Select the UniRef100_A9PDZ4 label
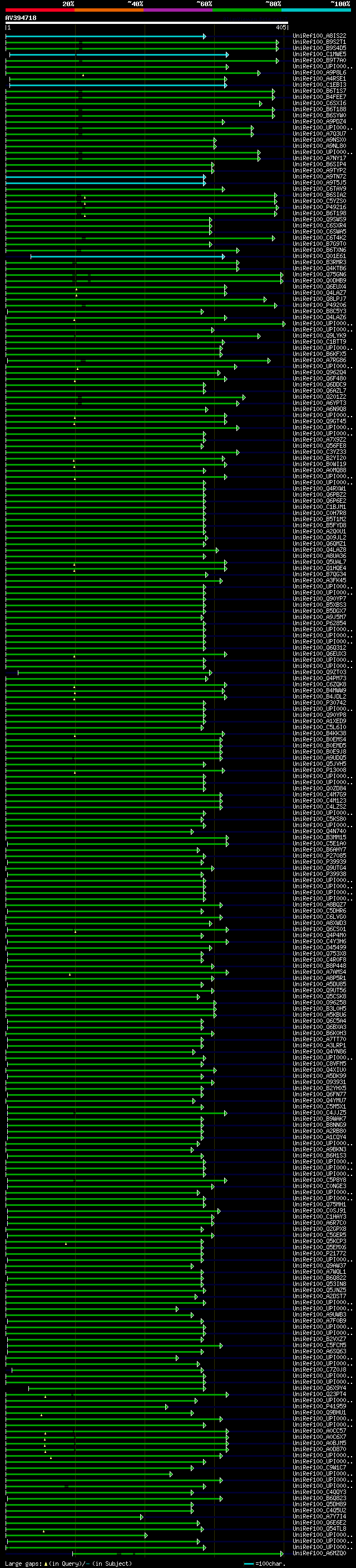Image resolution: width=356 pixels, height=1568 pixels. point(319,121)
